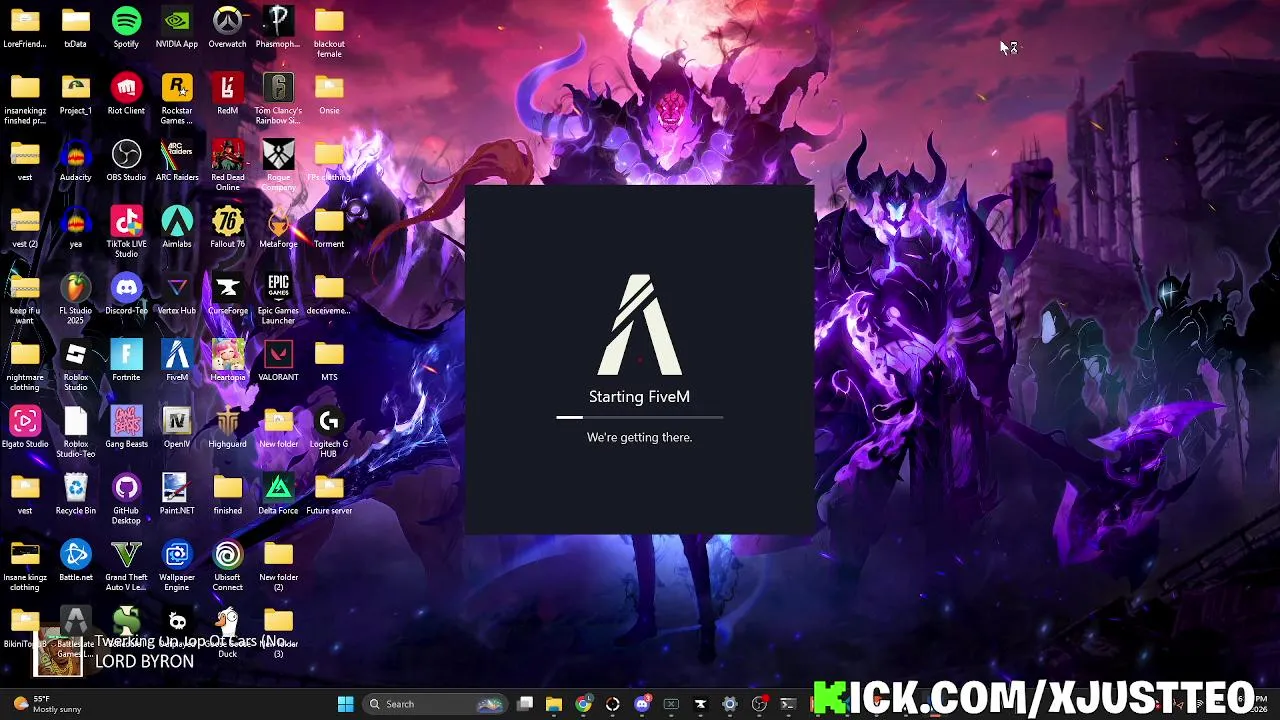Select the Battle.net desktop icon
The image size is (1280, 720).
coord(76,561)
